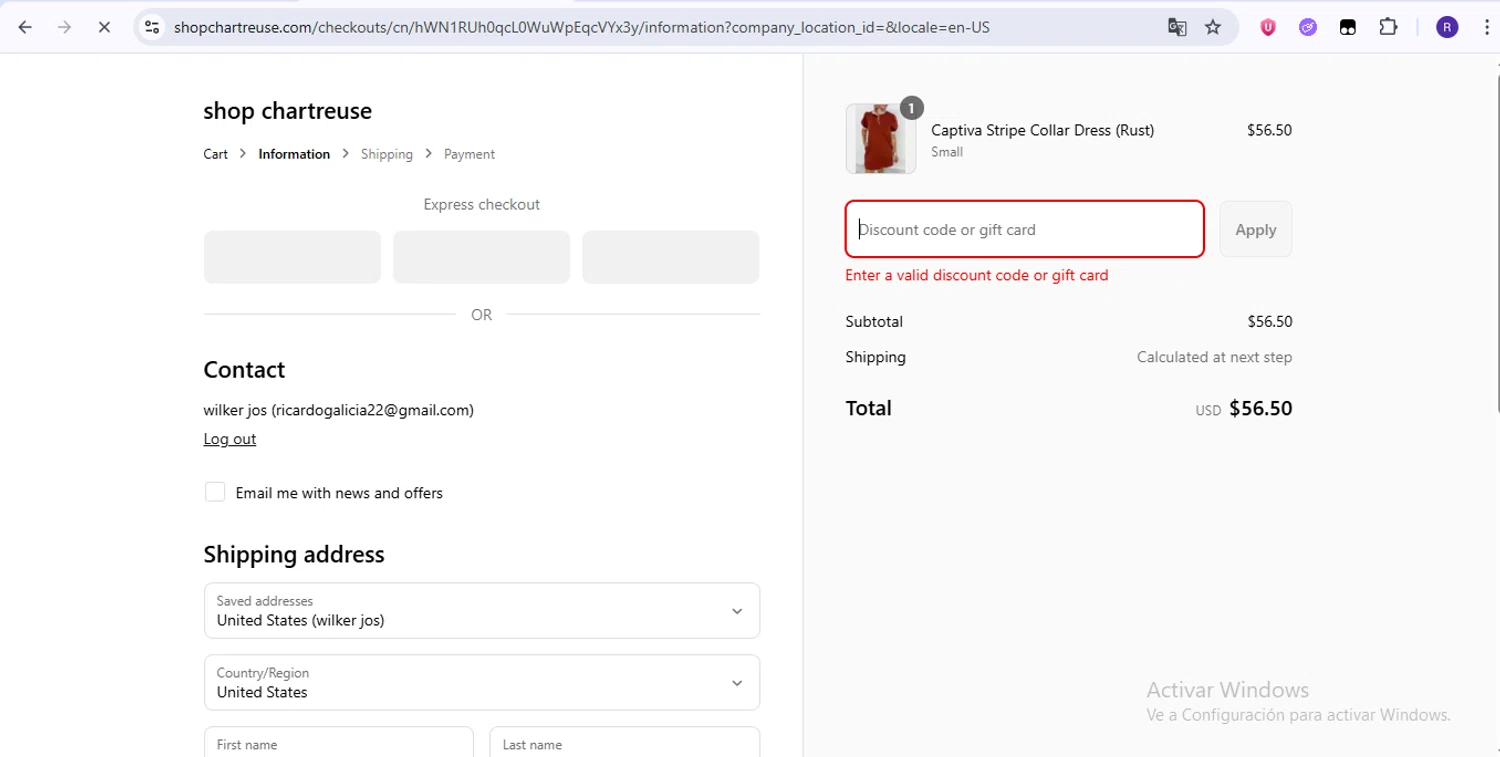This screenshot has height=757, width=1500.
Task: Open site information icon in address bar
Action: [x=152, y=27]
